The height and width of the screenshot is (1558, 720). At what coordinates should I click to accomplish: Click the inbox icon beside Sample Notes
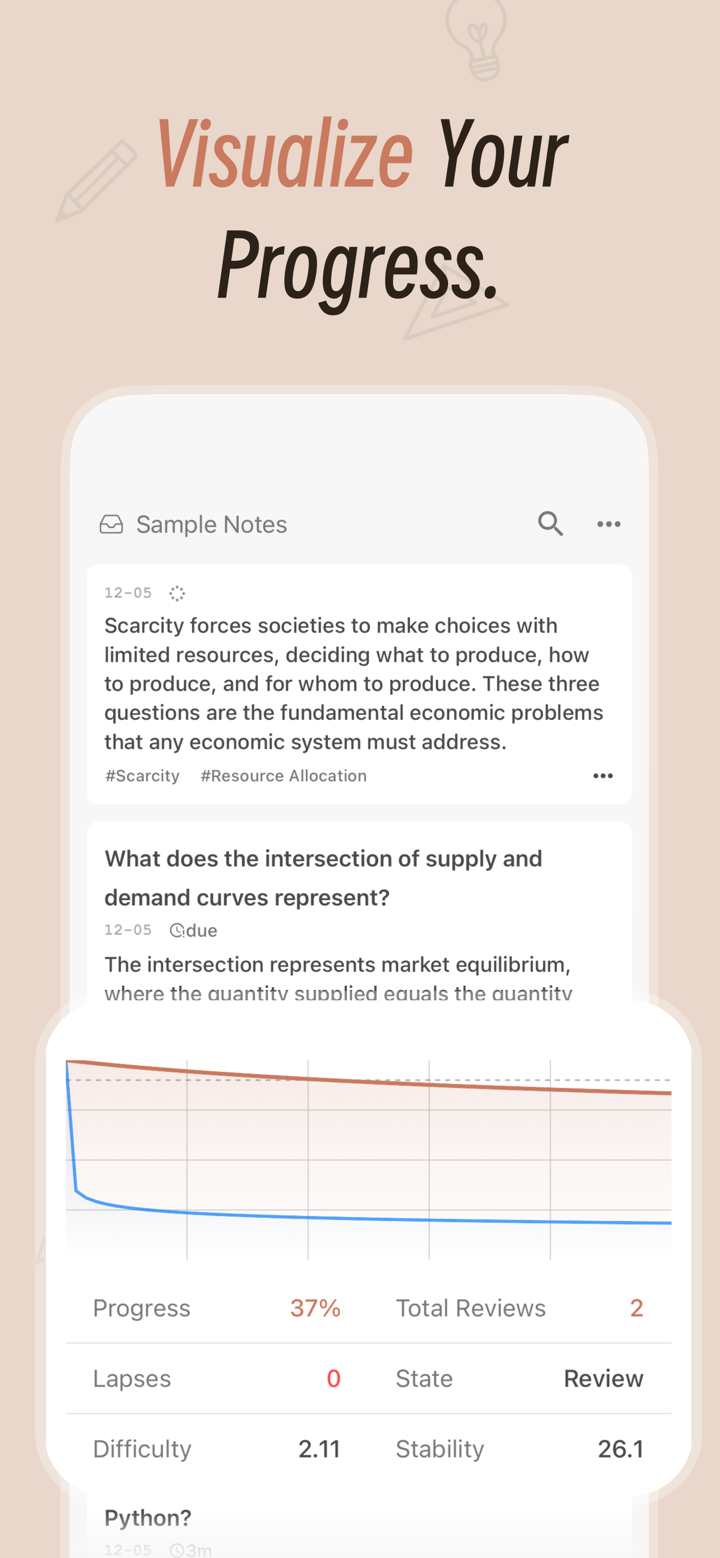111,523
